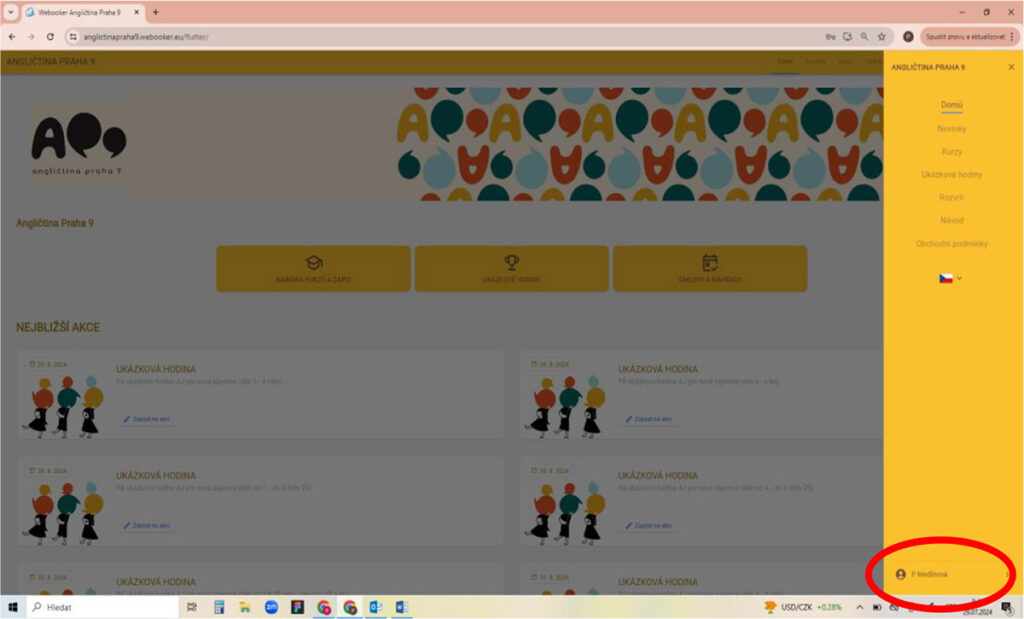
Task: Click the ANGLIČTINA PRAHA 9 page header title
Action: 50,61
